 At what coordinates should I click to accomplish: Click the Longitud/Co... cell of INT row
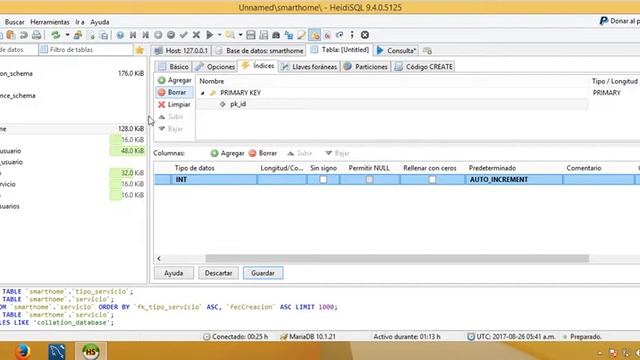[x=282, y=180]
